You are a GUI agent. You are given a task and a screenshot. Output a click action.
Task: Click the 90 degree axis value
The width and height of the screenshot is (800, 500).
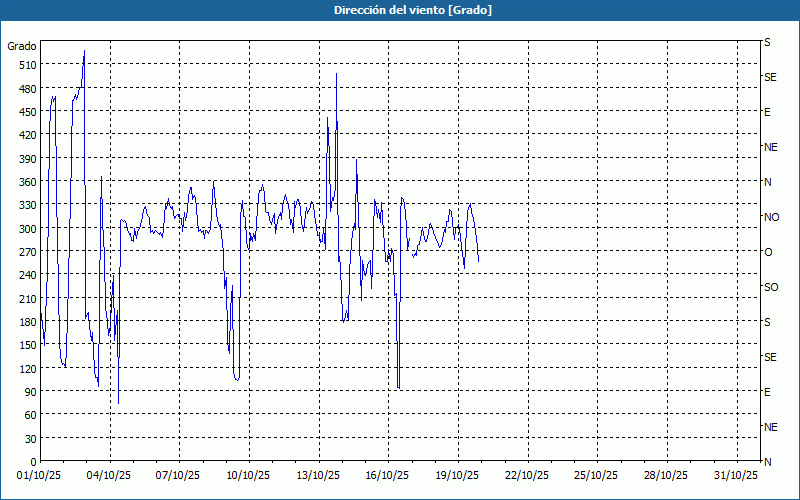tap(29, 392)
